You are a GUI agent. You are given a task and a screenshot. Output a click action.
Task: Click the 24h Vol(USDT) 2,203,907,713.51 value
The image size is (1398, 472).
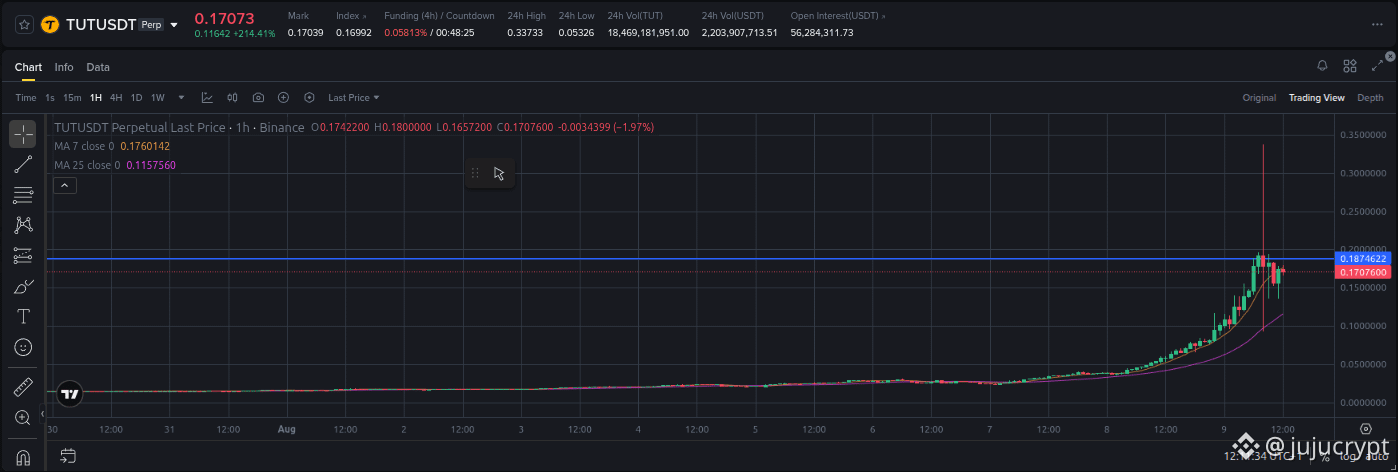pos(740,33)
